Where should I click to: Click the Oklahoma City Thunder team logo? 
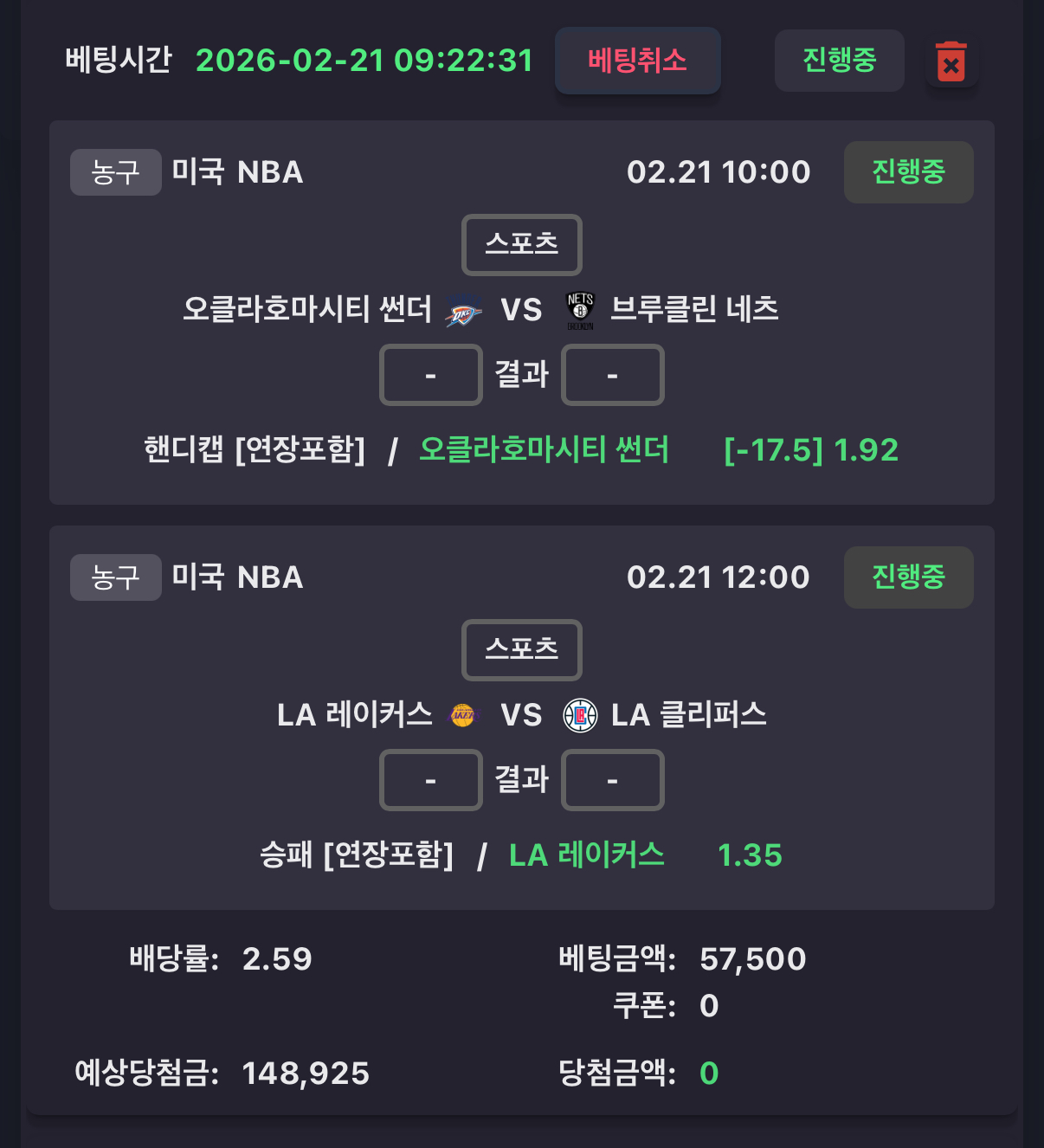click(x=463, y=311)
